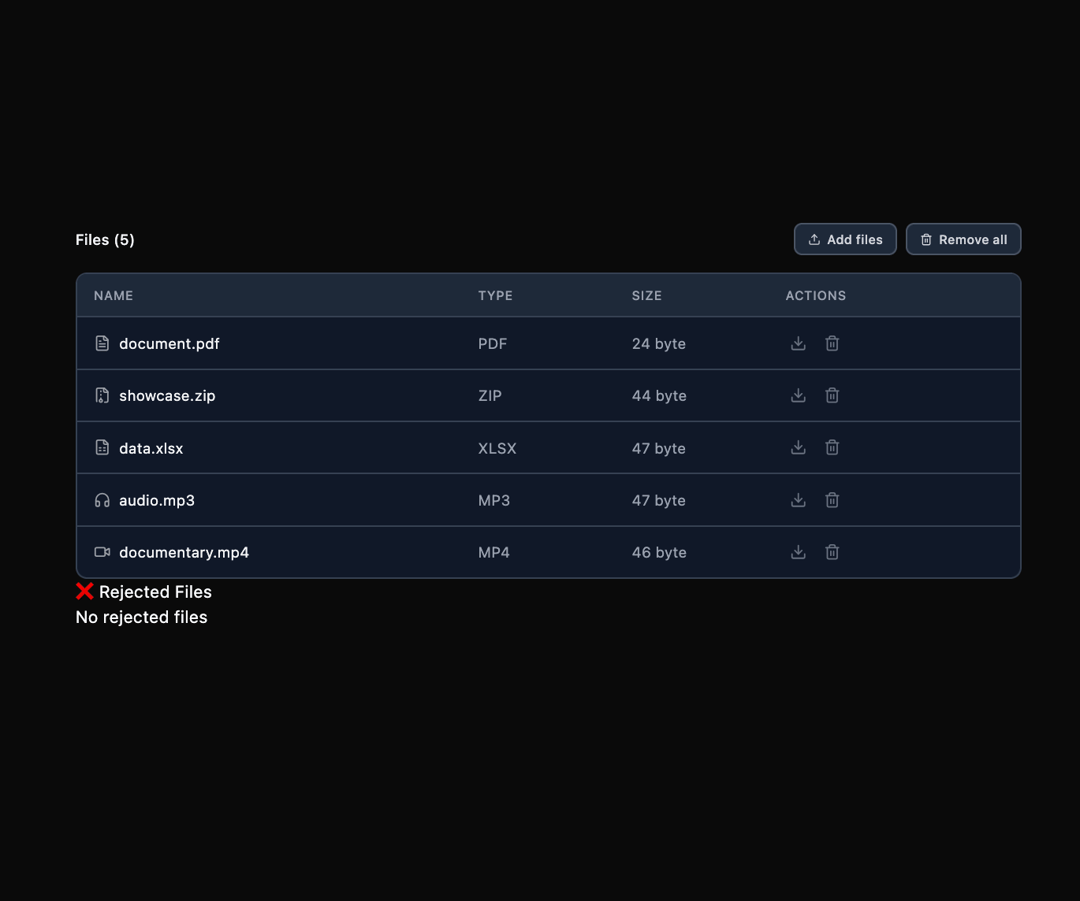Click the document file icon beside document.pdf
Viewport: 1080px width, 901px height.
coord(102,343)
